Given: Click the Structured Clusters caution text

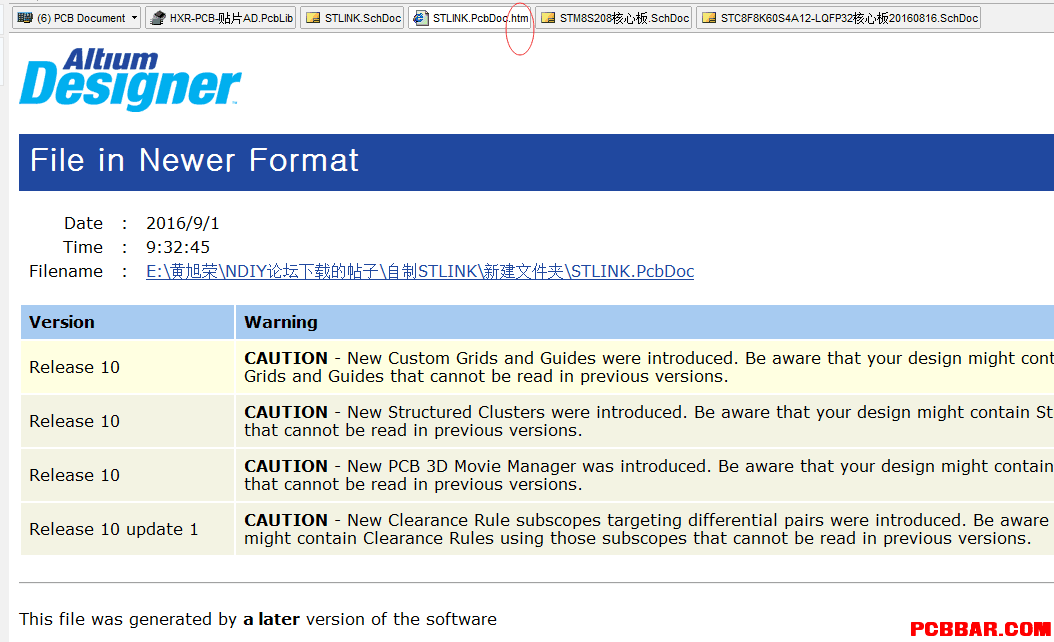Looking at the screenshot, I should pos(649,421).
